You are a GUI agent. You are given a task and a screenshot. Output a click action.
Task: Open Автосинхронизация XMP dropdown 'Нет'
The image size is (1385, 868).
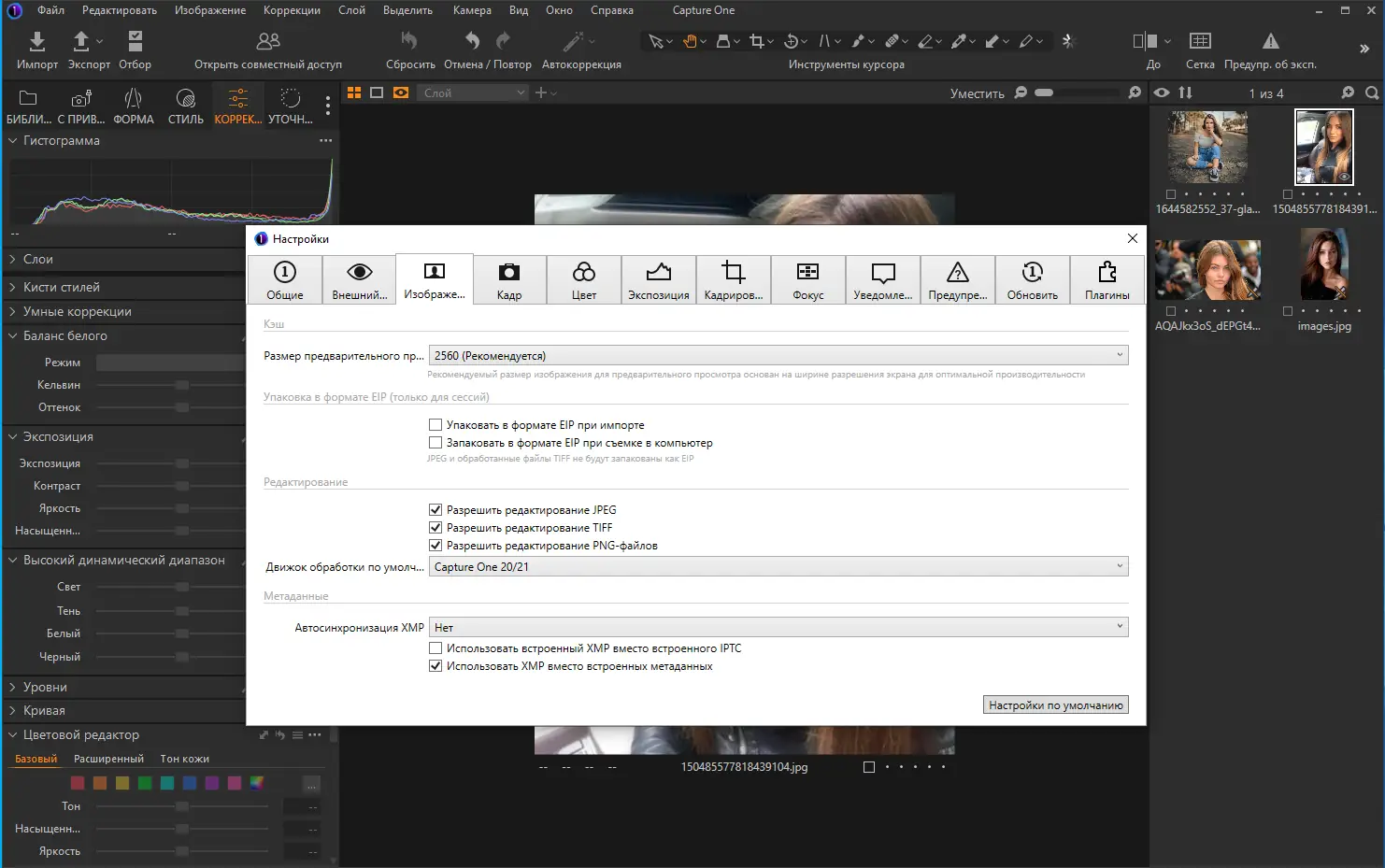point(778,628)
